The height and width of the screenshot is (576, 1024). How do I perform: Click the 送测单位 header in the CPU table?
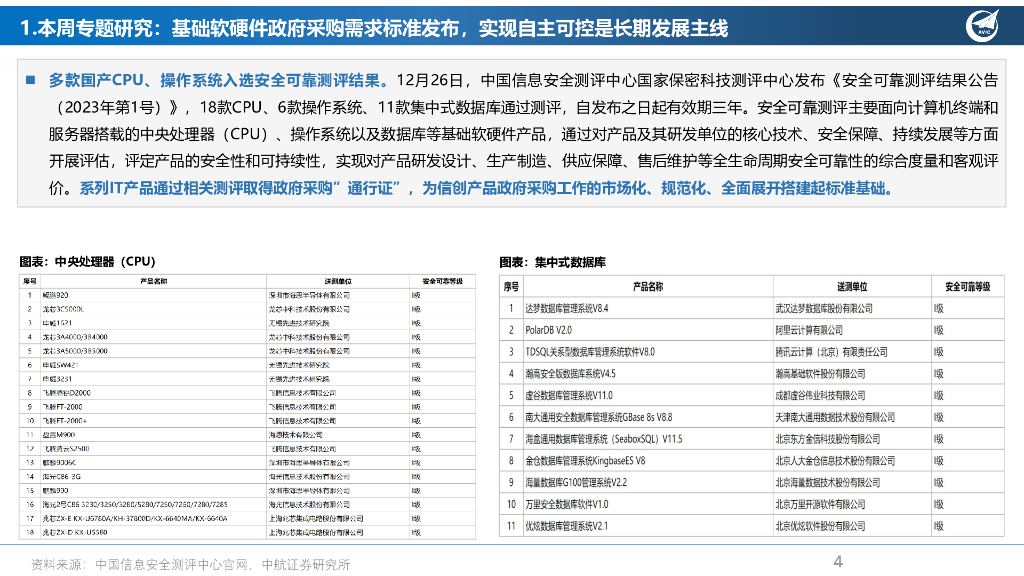click(338, 281)
